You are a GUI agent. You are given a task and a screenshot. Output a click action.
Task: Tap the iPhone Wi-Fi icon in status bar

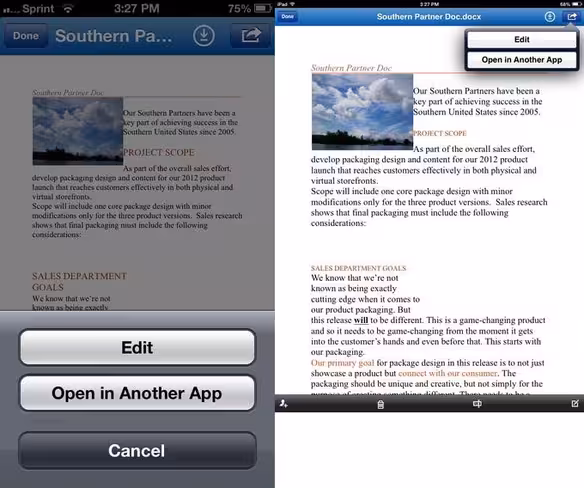[68, 8]
